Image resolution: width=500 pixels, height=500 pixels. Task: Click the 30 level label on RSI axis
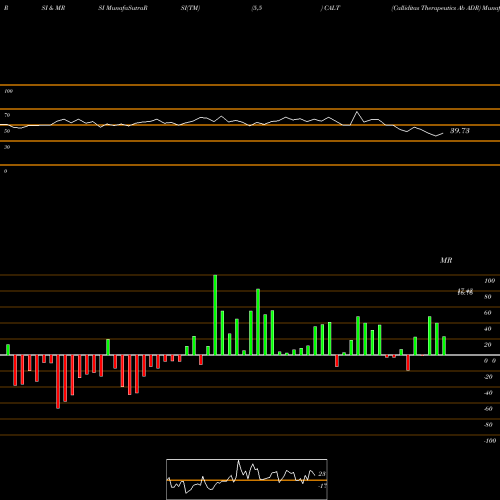click(7, 147)
